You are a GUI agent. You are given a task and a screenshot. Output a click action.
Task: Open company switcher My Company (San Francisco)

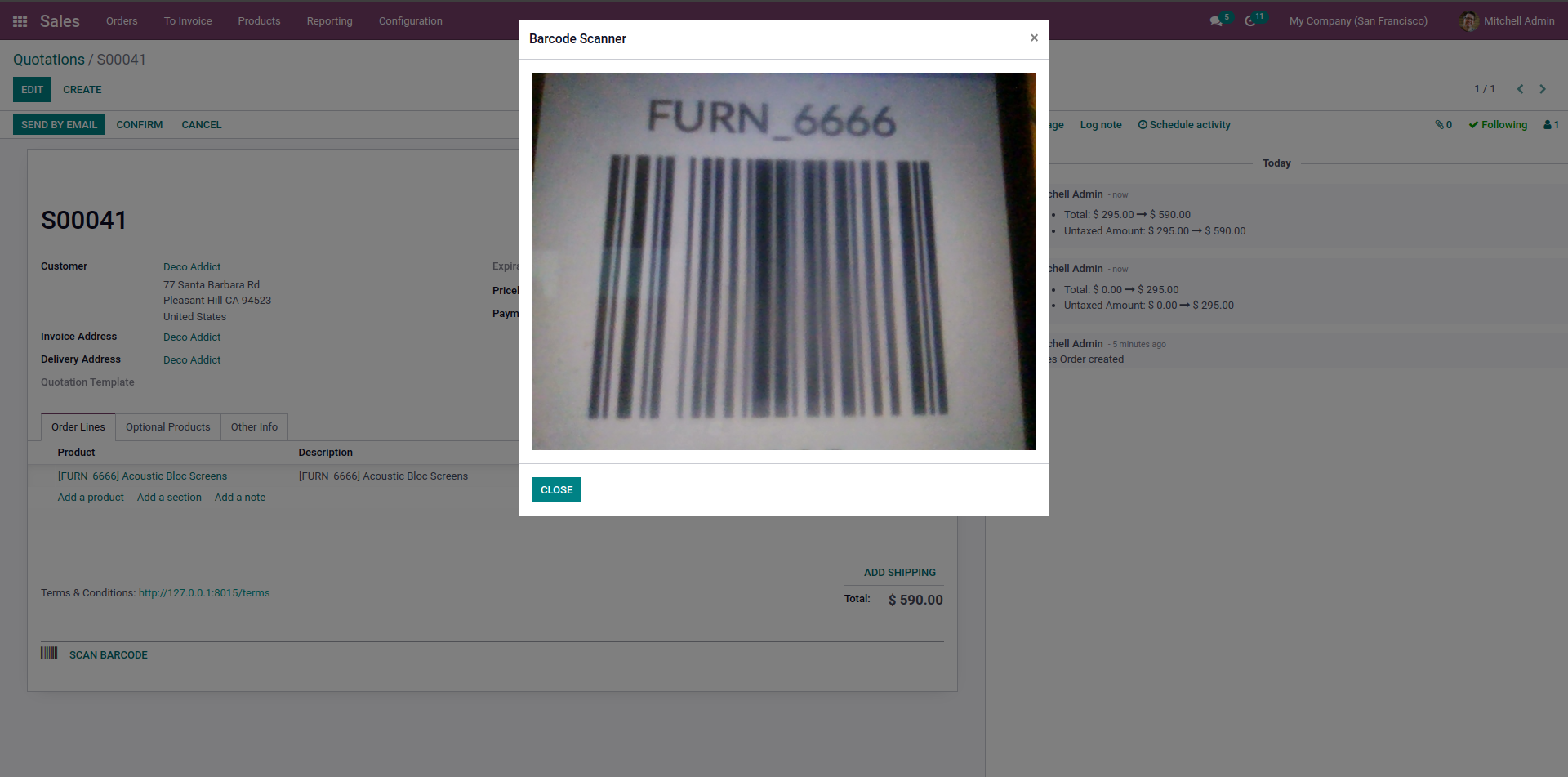[x=1358, y=21]
